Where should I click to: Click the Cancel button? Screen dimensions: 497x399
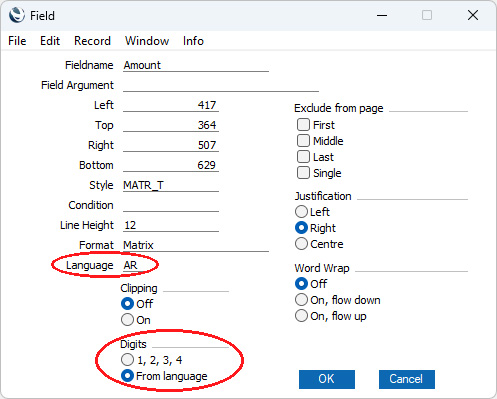[407, 379]
